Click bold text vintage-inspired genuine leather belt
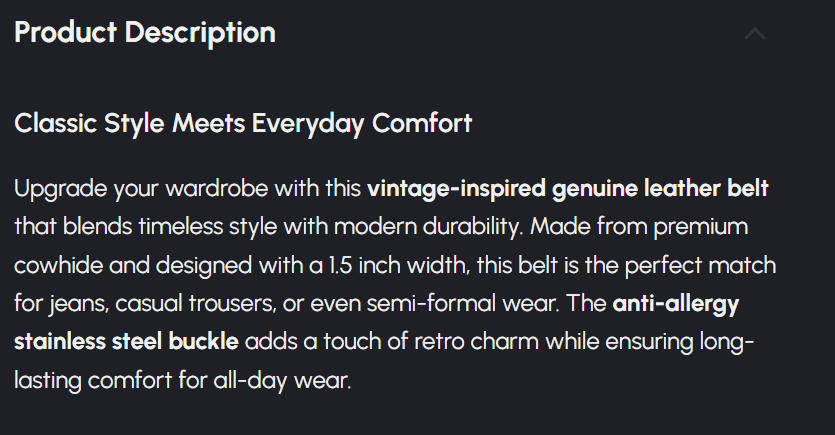835x435 pixels. pos(567,188)
